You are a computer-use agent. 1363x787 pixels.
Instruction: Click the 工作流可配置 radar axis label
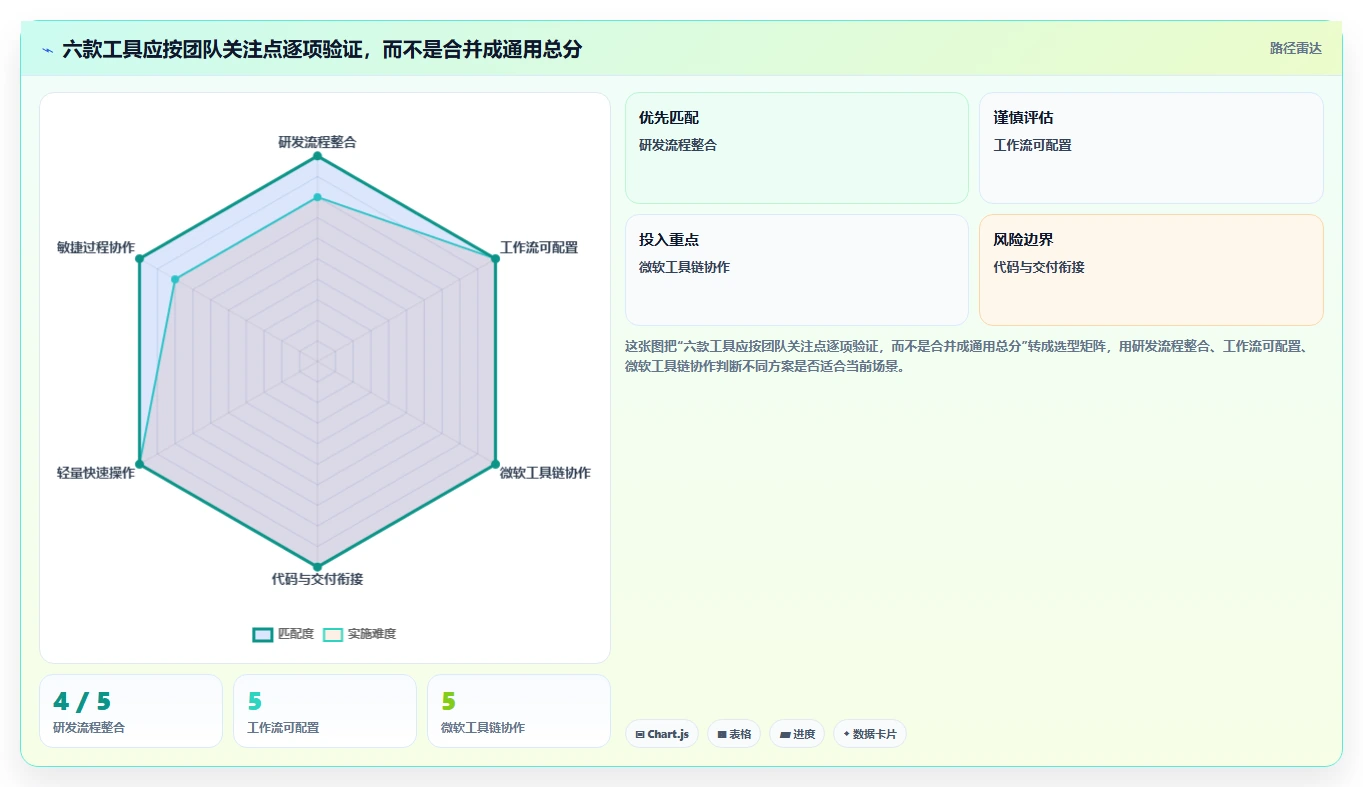point(539,247)
